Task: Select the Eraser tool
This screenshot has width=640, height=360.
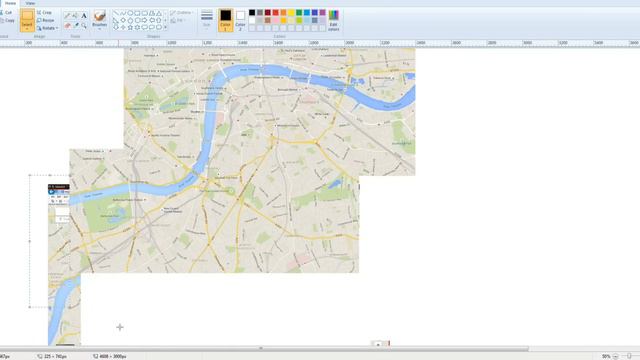Action: (x=67, y=25)
